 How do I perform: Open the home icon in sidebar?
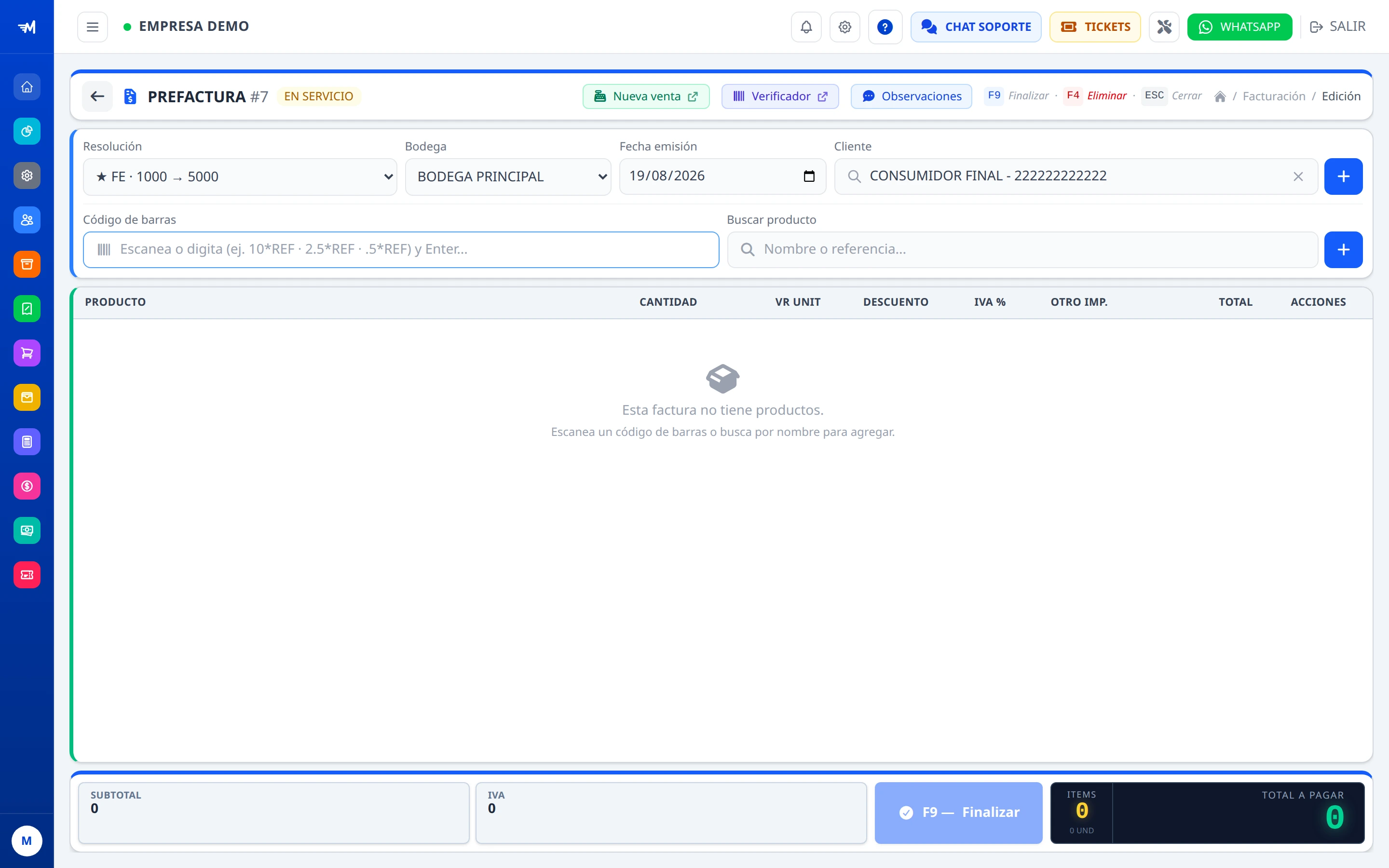(27, 87)
